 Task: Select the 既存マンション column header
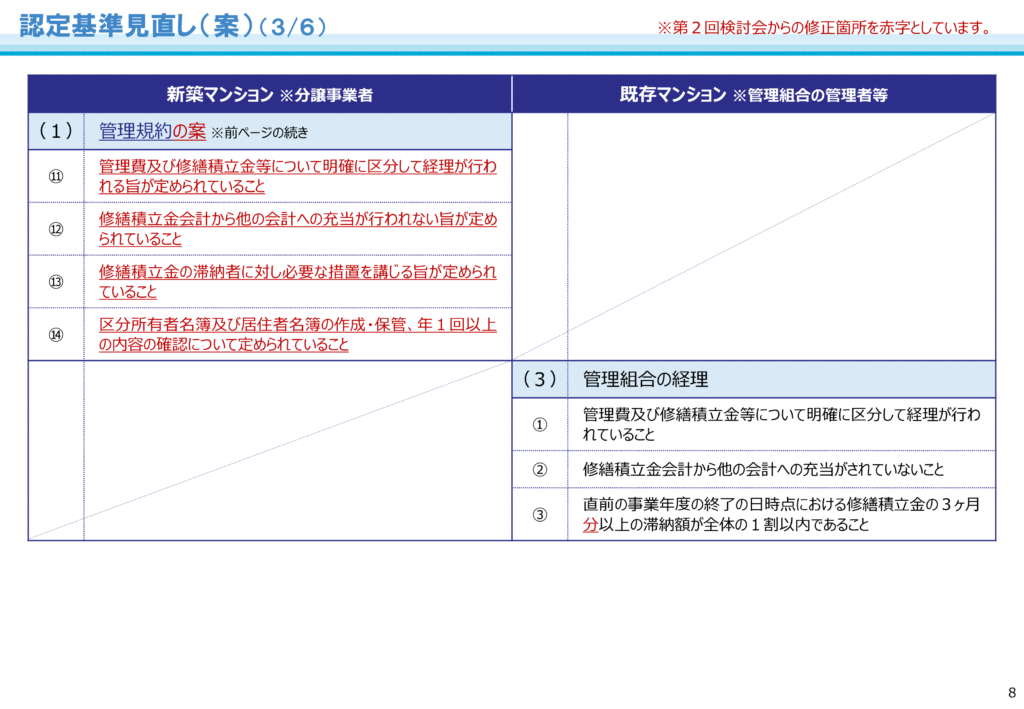pyautogui.click(x=753, y=95)
